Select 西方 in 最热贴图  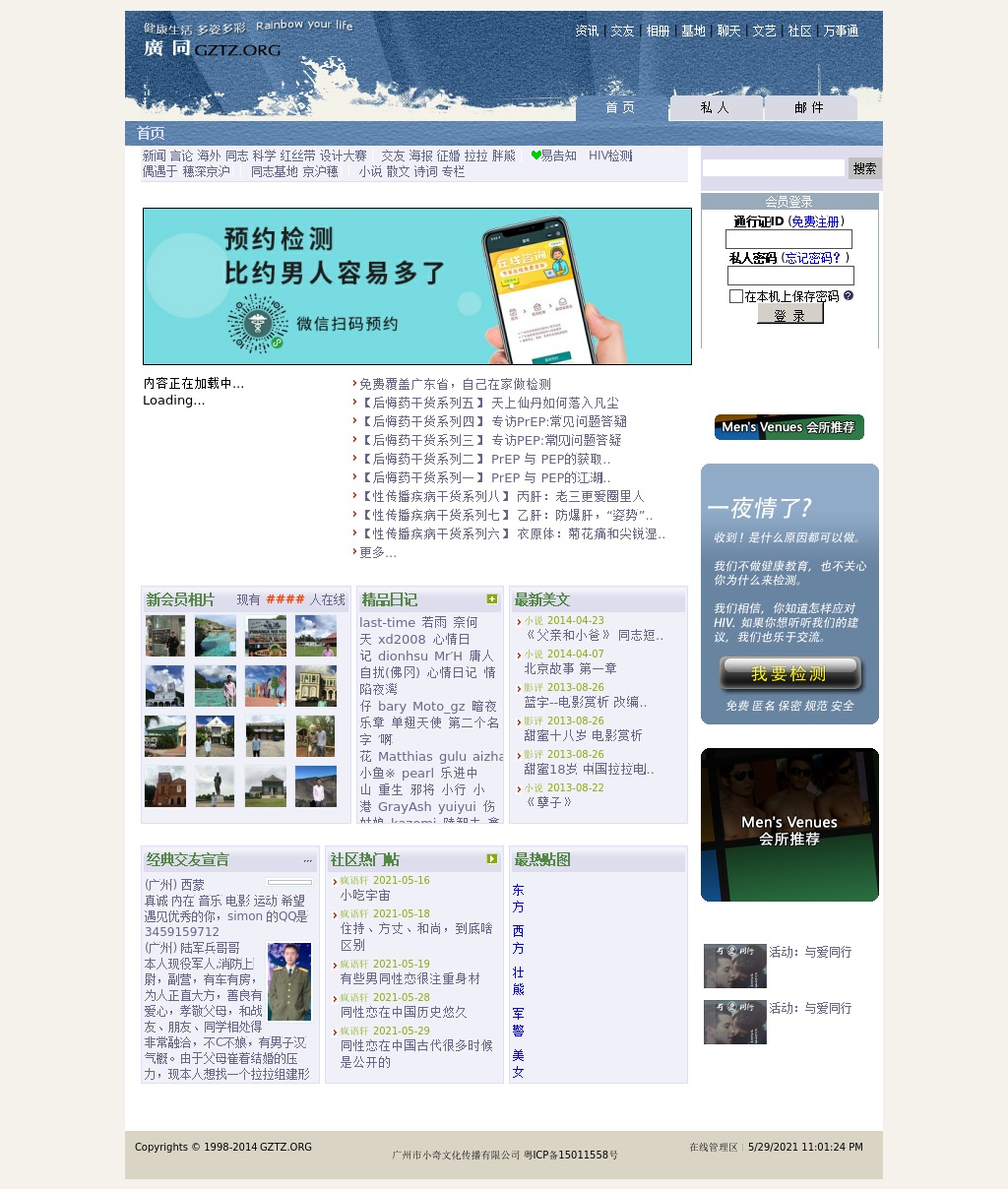518,940
